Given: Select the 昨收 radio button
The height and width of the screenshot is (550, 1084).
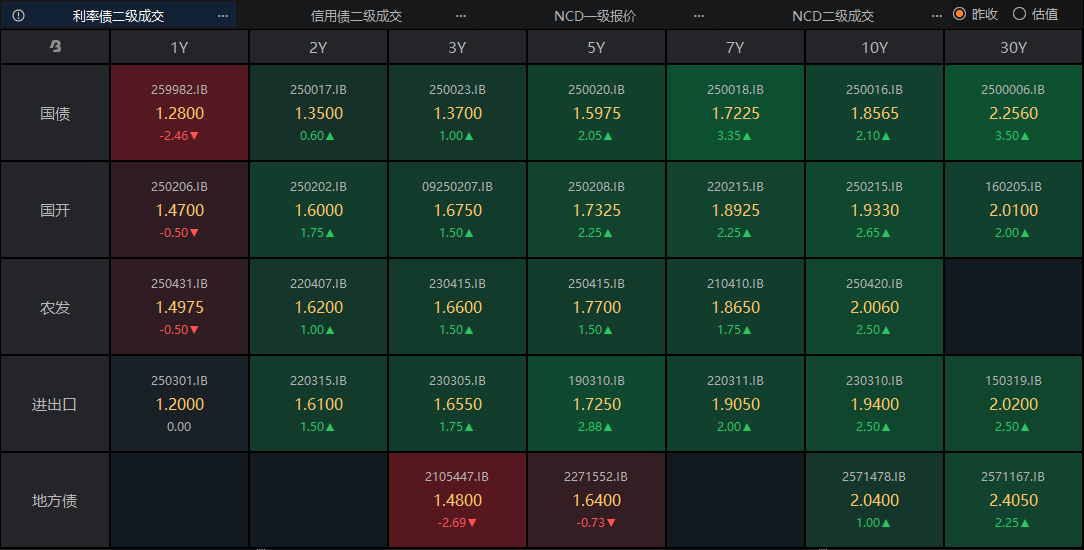Looking at the screenshot, I should [960, 14].
